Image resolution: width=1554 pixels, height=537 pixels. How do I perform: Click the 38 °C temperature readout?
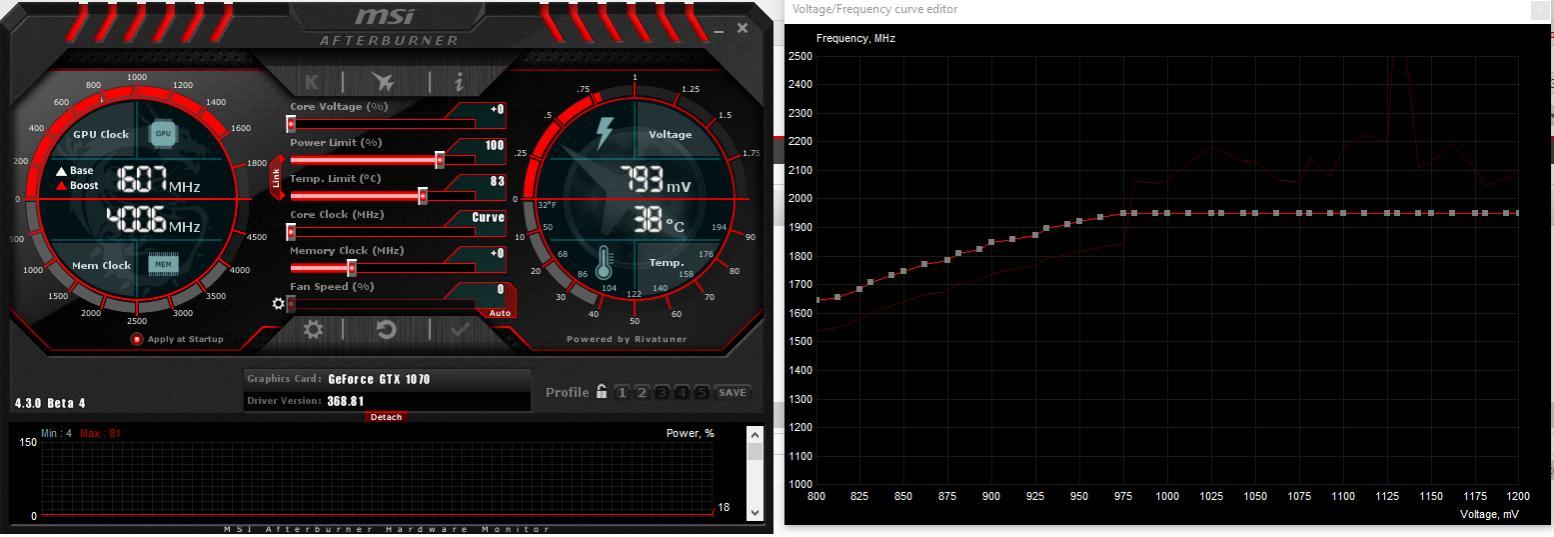coord(659,222)
